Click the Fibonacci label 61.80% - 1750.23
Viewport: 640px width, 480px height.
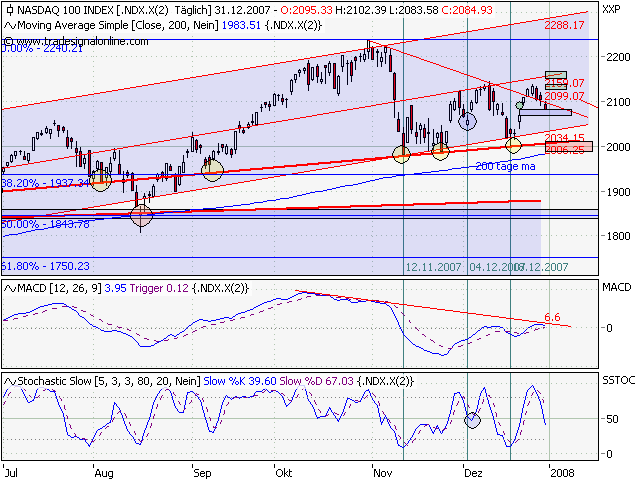click(x=45, y=266)
